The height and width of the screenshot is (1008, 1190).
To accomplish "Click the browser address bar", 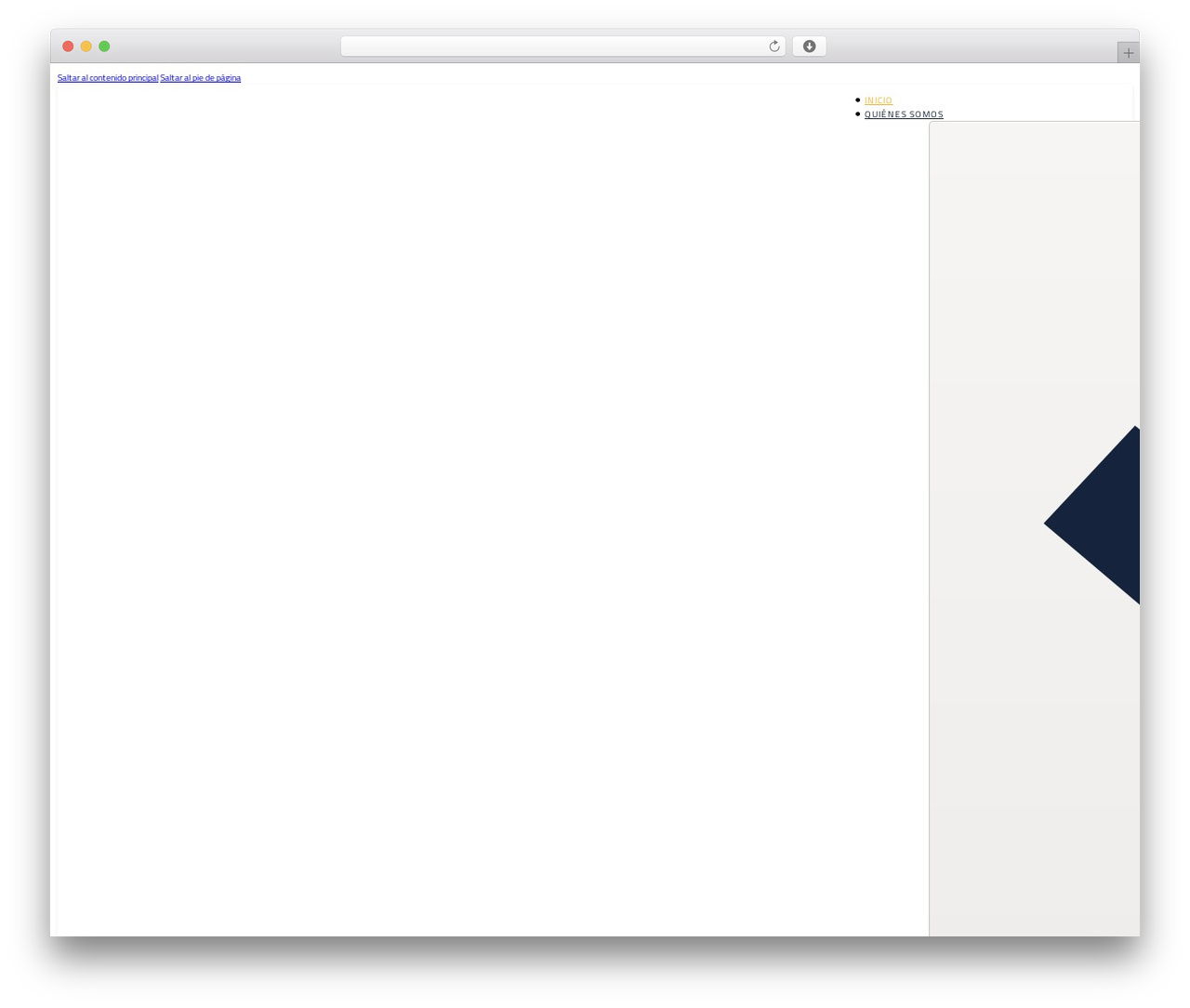I will [x=562, y=46].
